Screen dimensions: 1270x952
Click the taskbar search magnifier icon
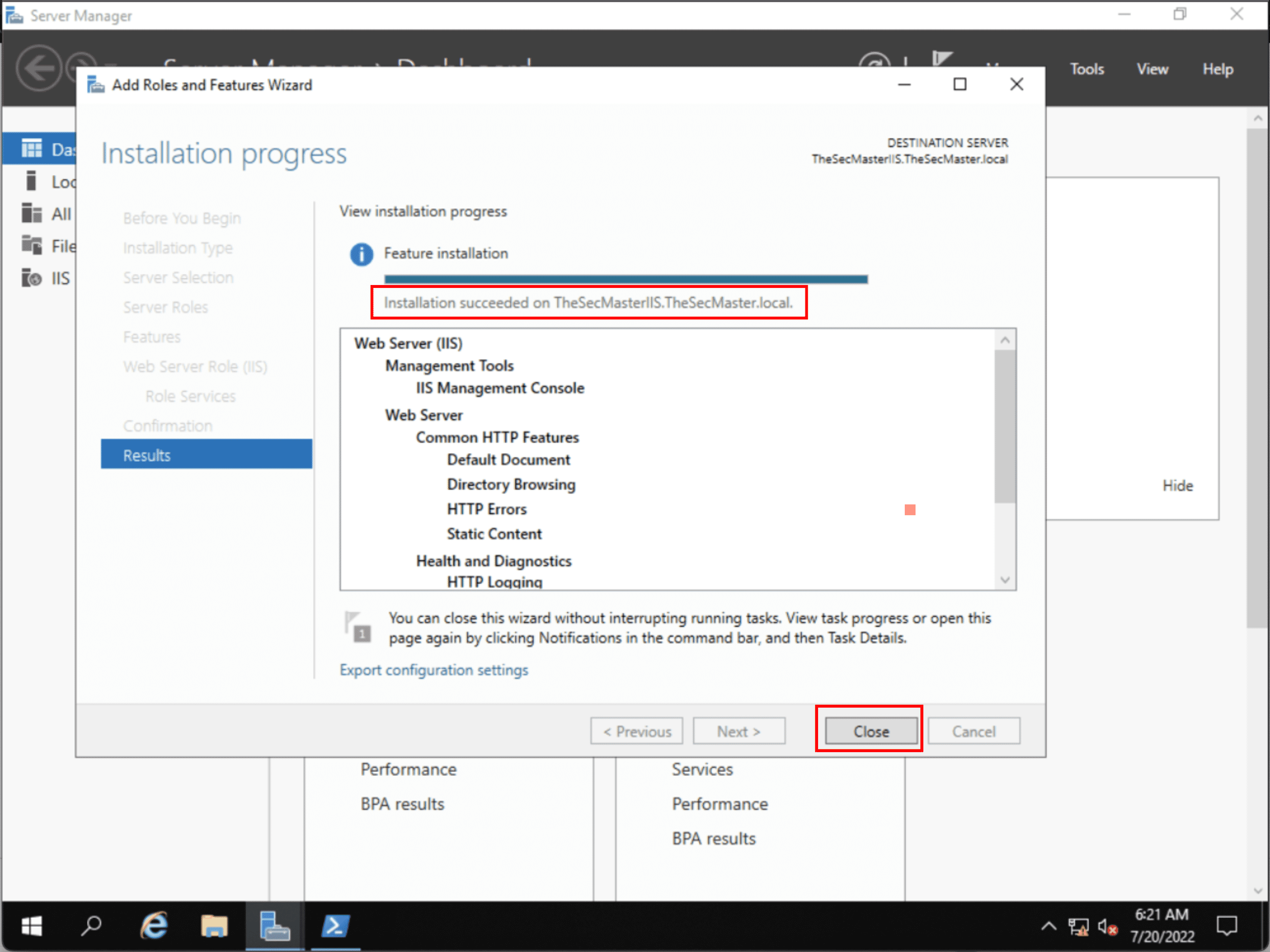click(91, 926)
